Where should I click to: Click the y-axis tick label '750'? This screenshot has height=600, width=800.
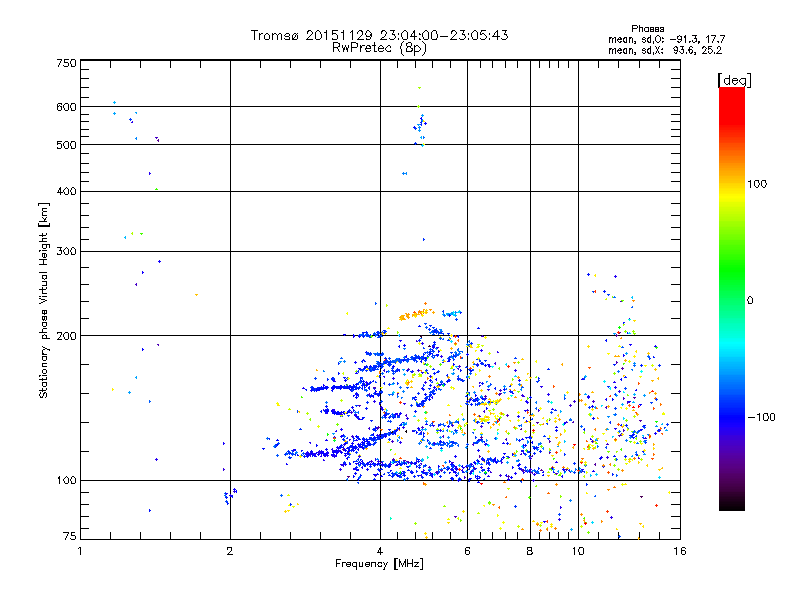[x=66, y=63]
